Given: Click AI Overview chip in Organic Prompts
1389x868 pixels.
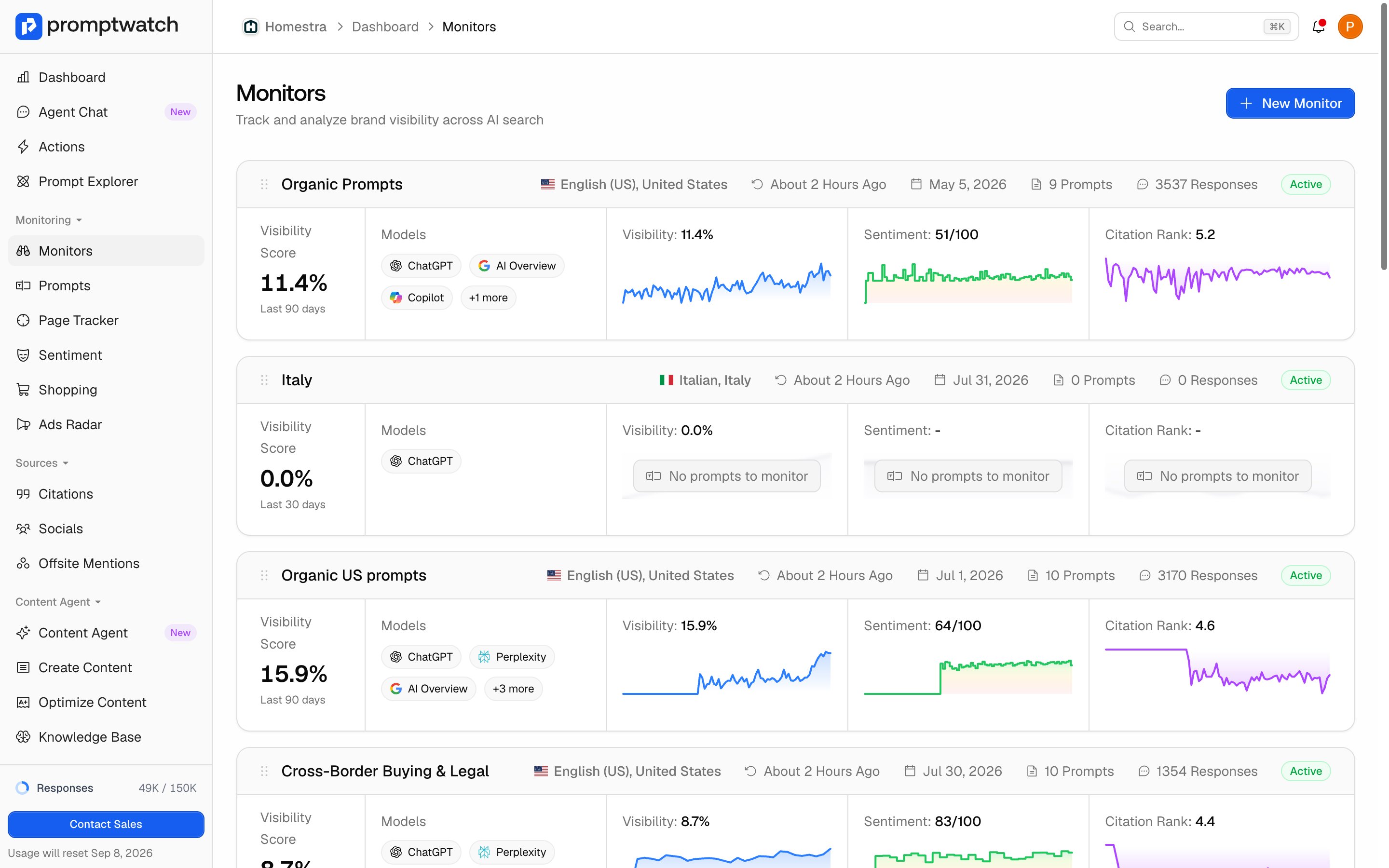Looking at the screenshot, I should coord(517,266).
